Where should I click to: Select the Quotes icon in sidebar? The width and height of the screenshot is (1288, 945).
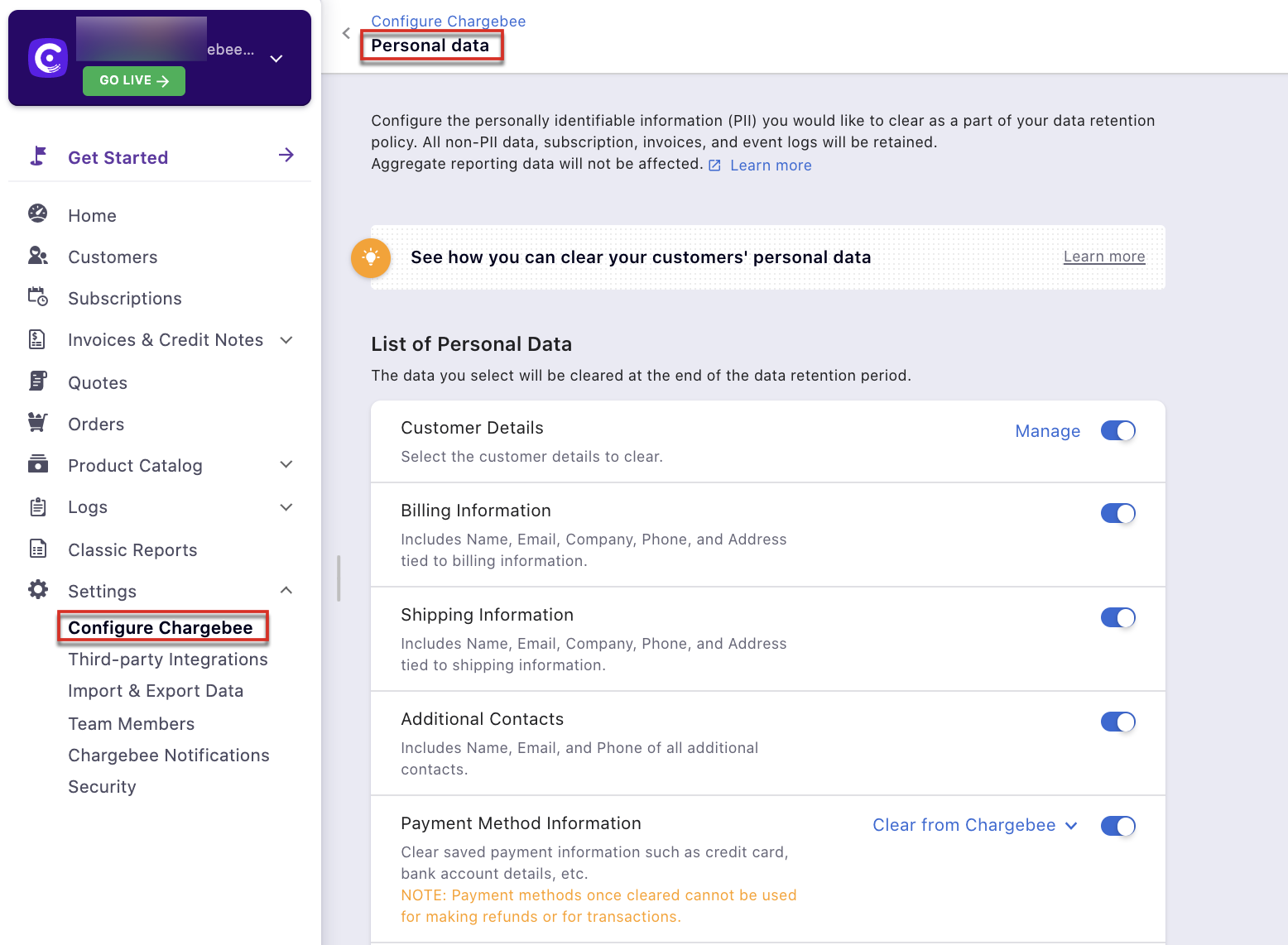tap(38, 381)
